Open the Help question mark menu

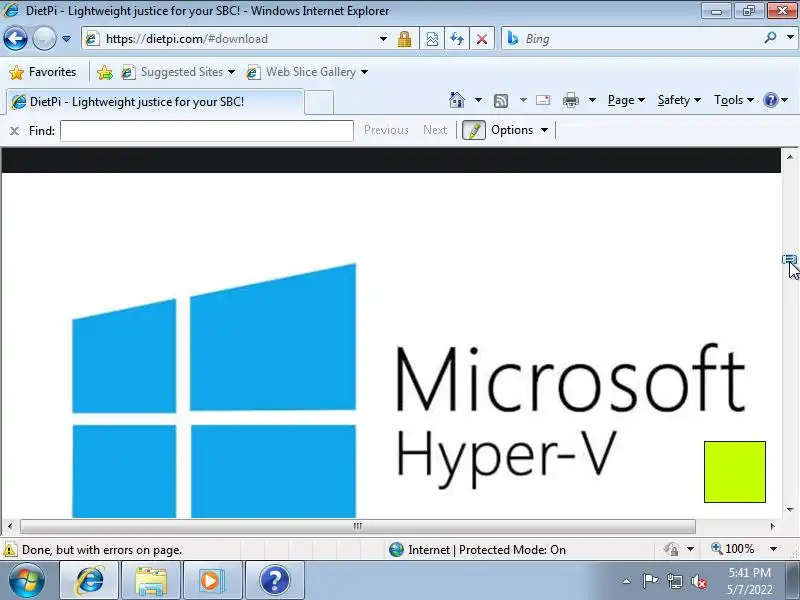tap(776, 100)
